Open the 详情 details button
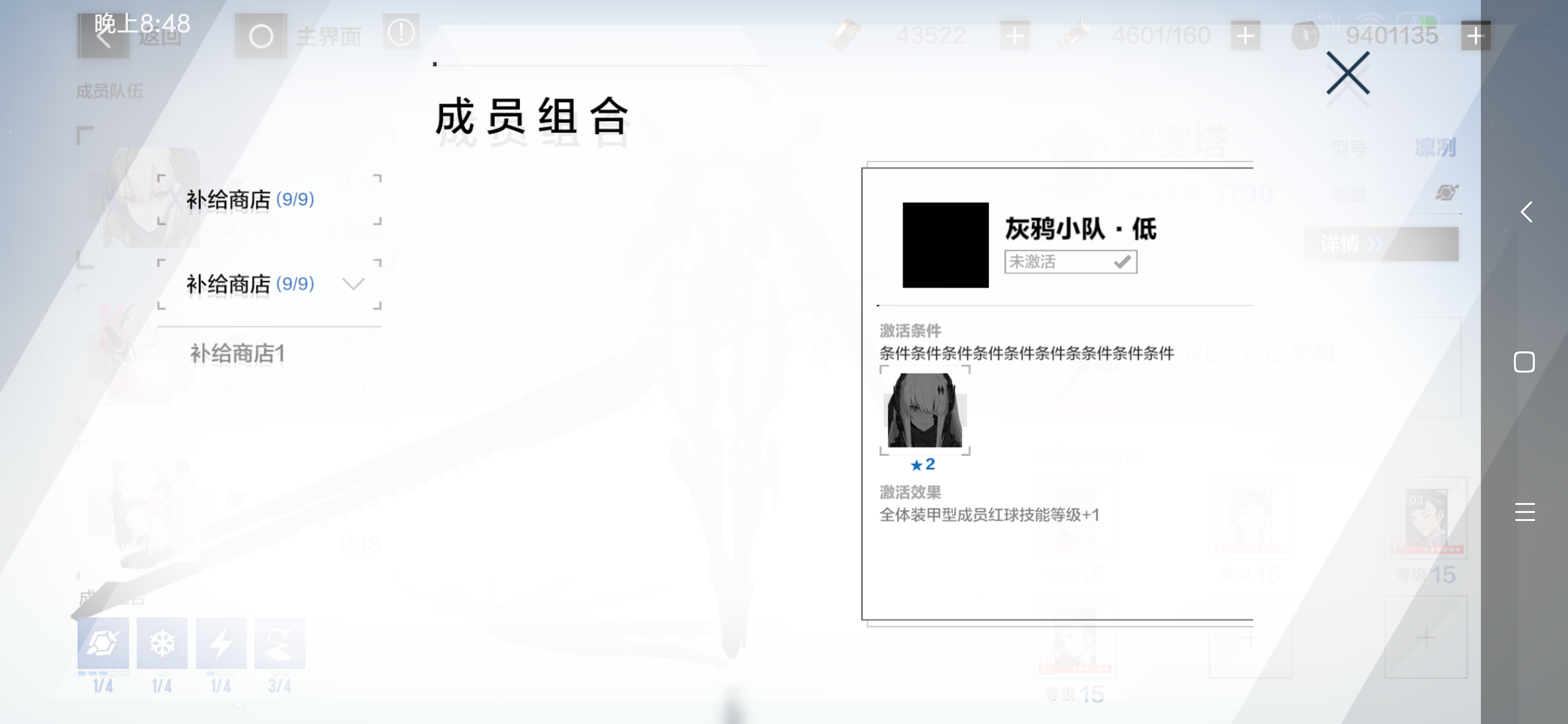 [1382, 244]
